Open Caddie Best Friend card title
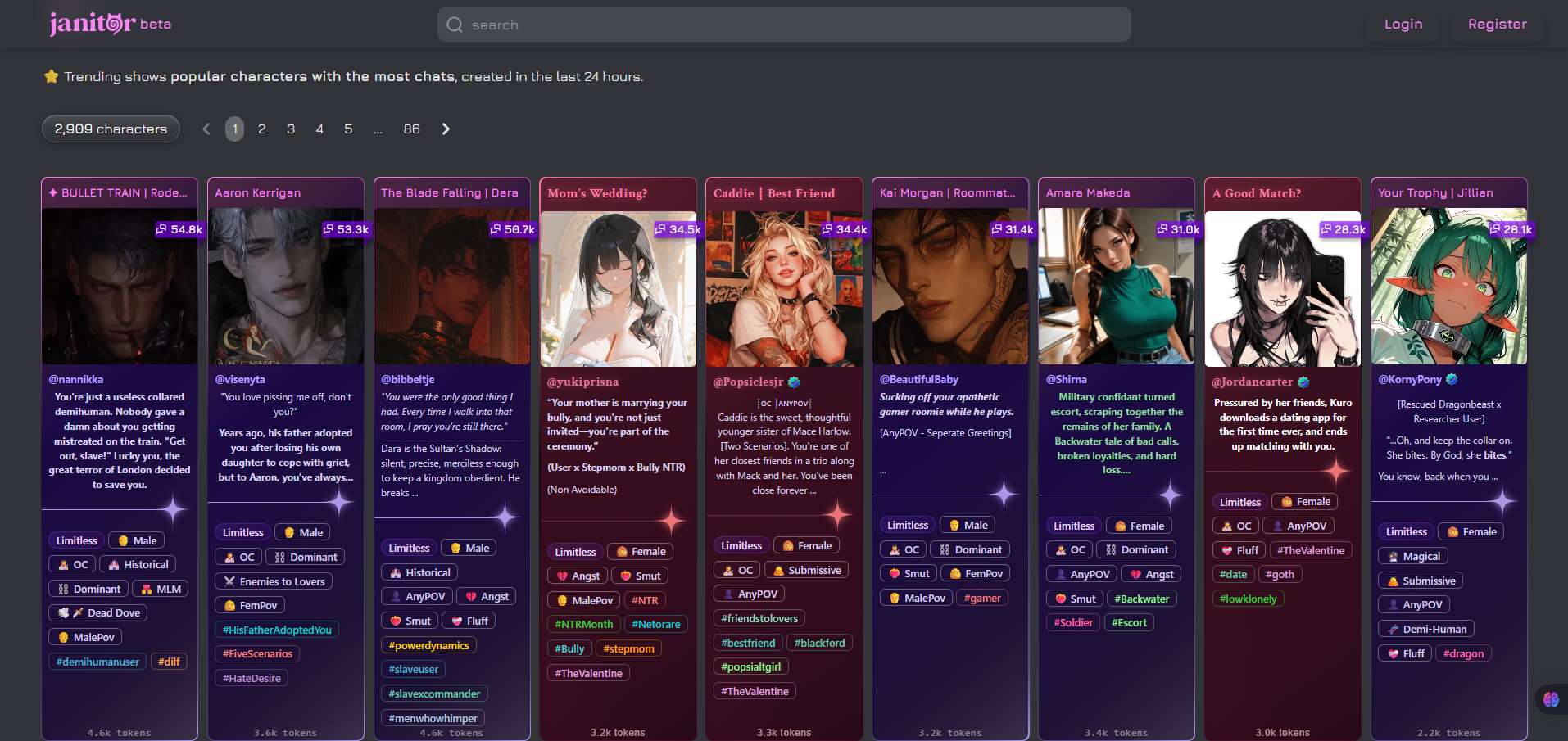This screenshot has height=741, width=1568. coord(774,193)
